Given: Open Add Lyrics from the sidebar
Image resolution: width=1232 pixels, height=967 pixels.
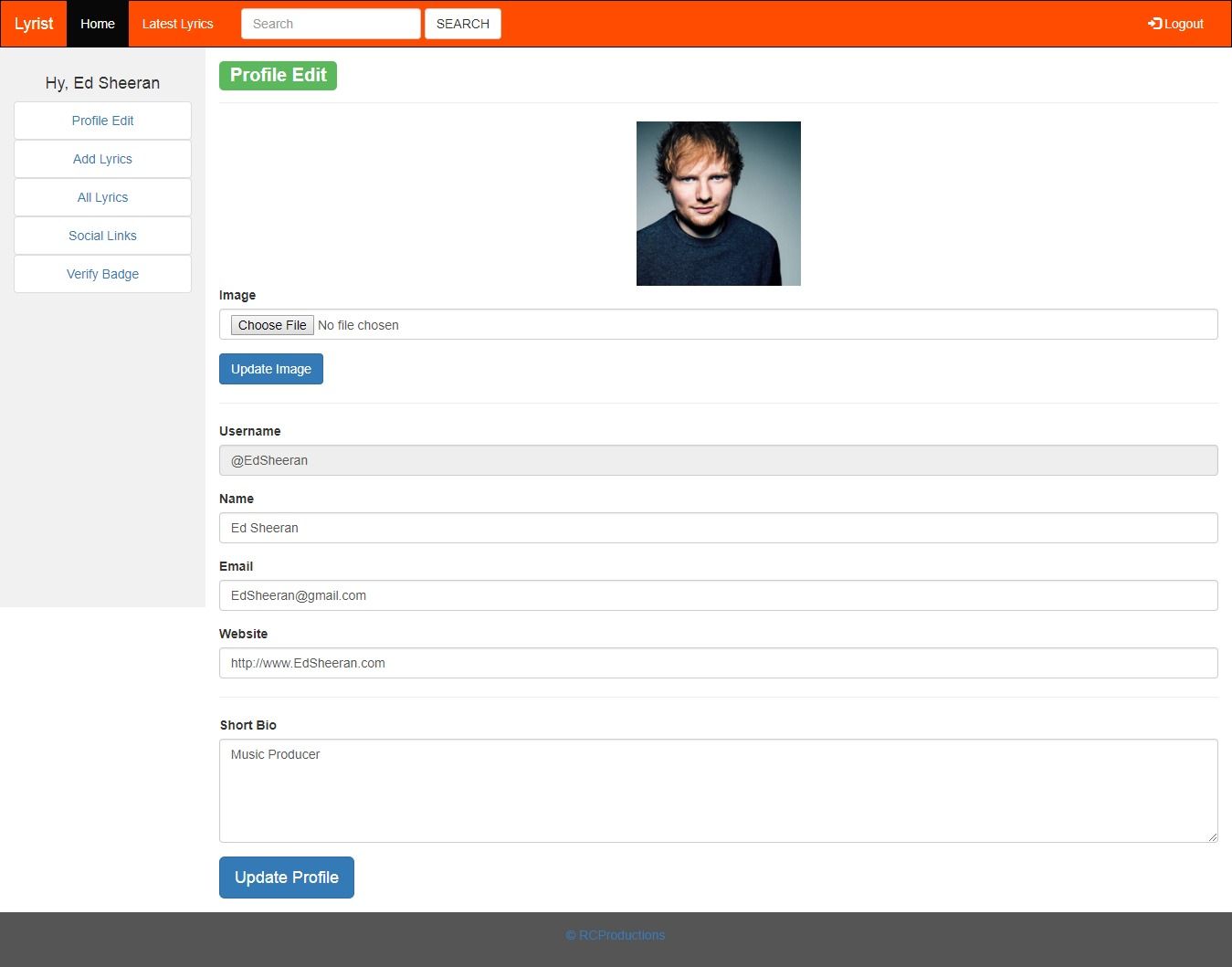Looking at the screenshot, I should tap(102, 159).
